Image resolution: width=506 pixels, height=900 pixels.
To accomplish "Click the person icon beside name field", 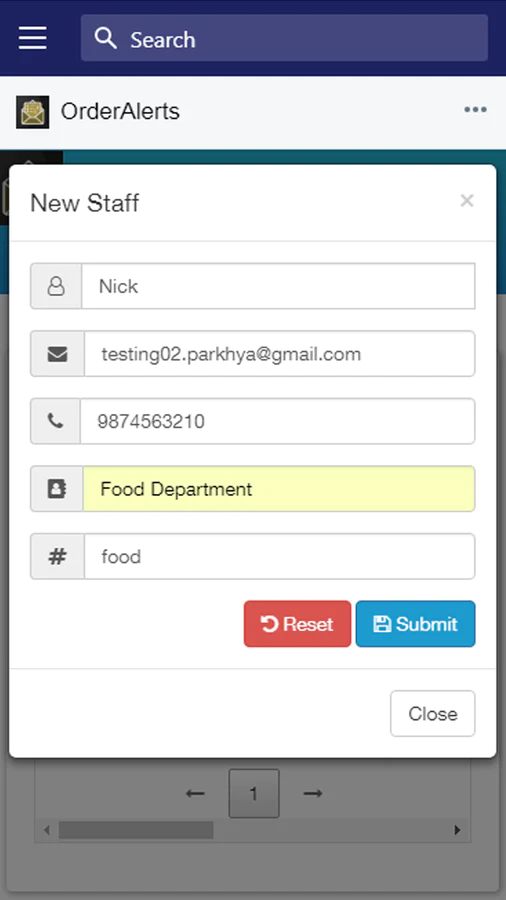I will 56,286.
